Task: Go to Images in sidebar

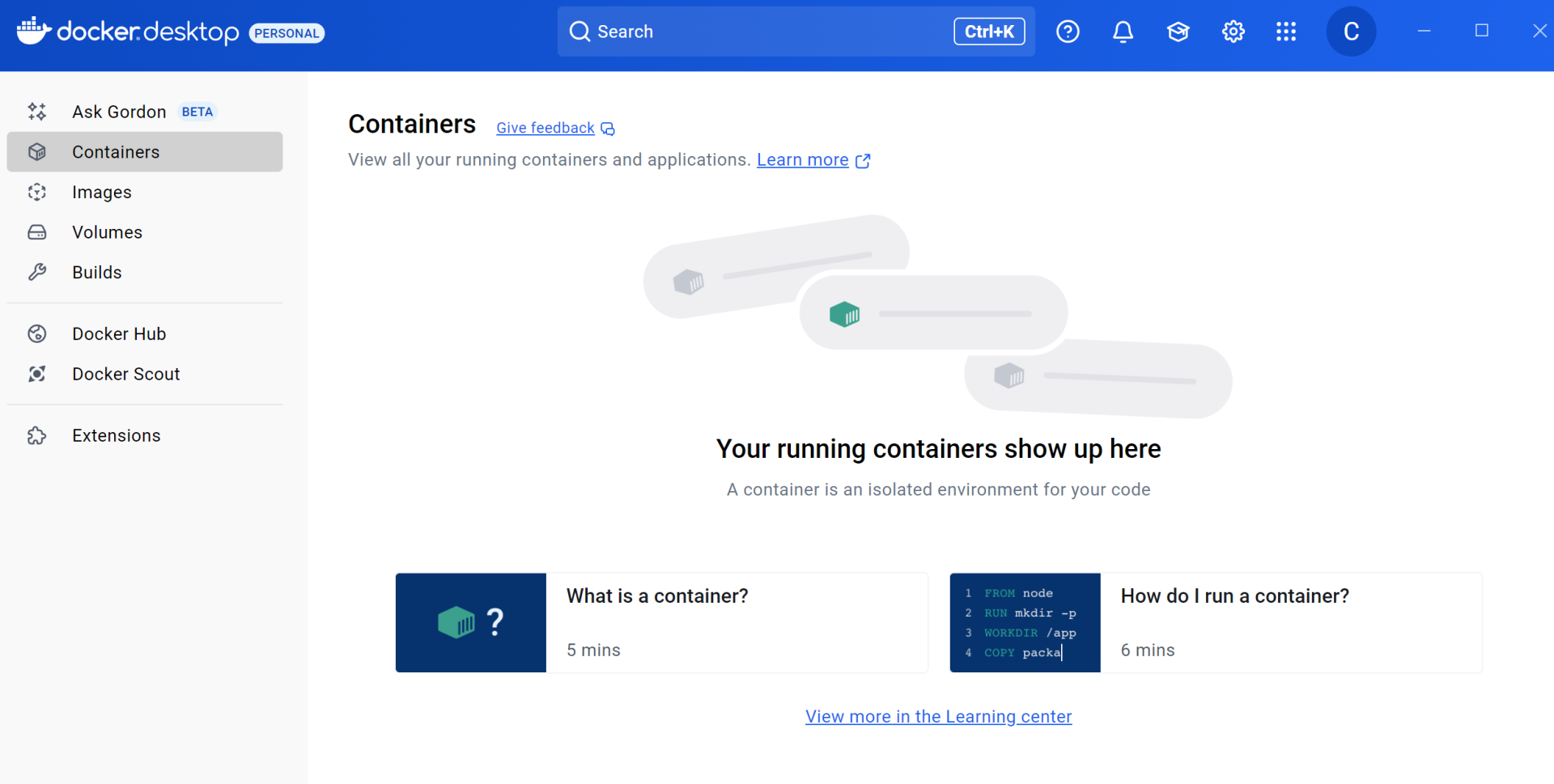Action: point(102,193)
